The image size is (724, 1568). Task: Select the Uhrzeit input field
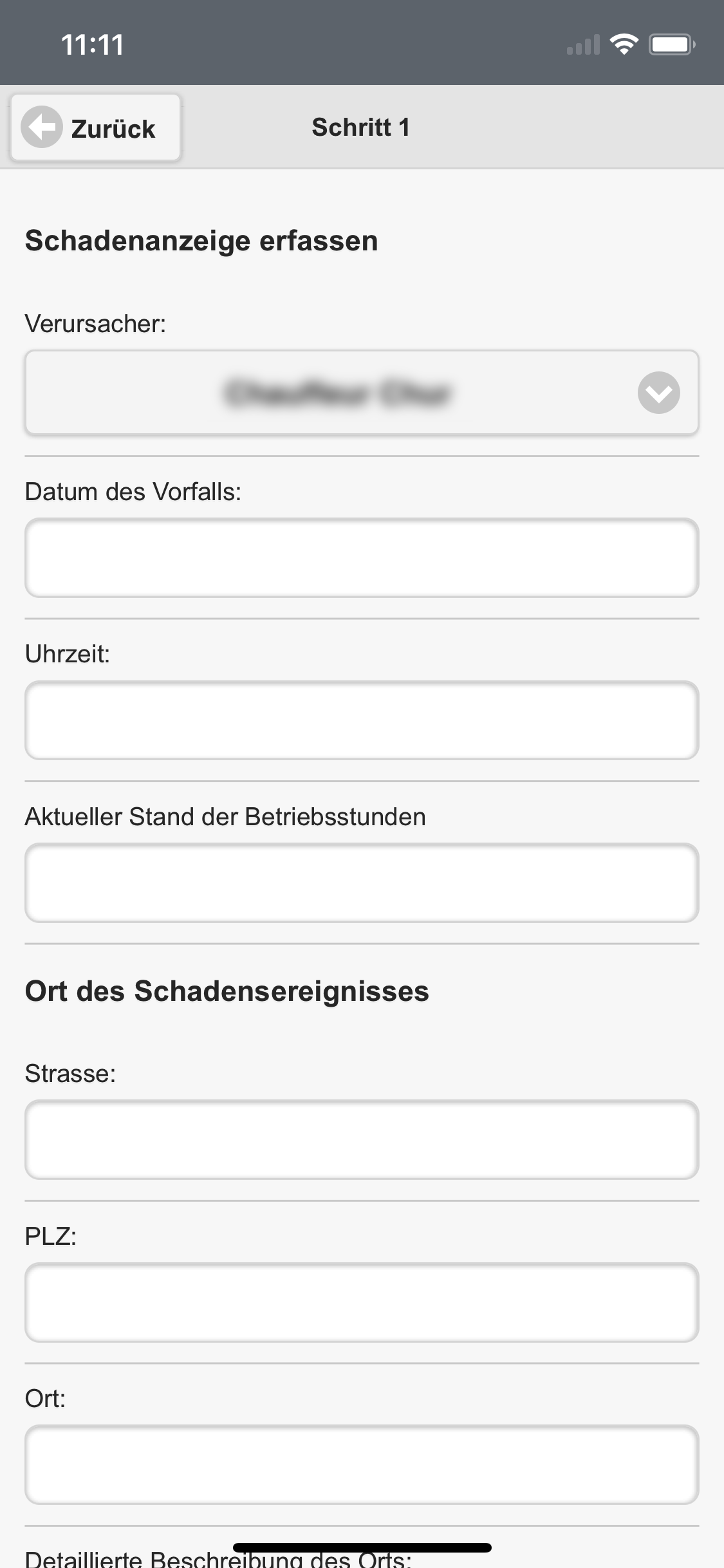click(x=361, y=720)
